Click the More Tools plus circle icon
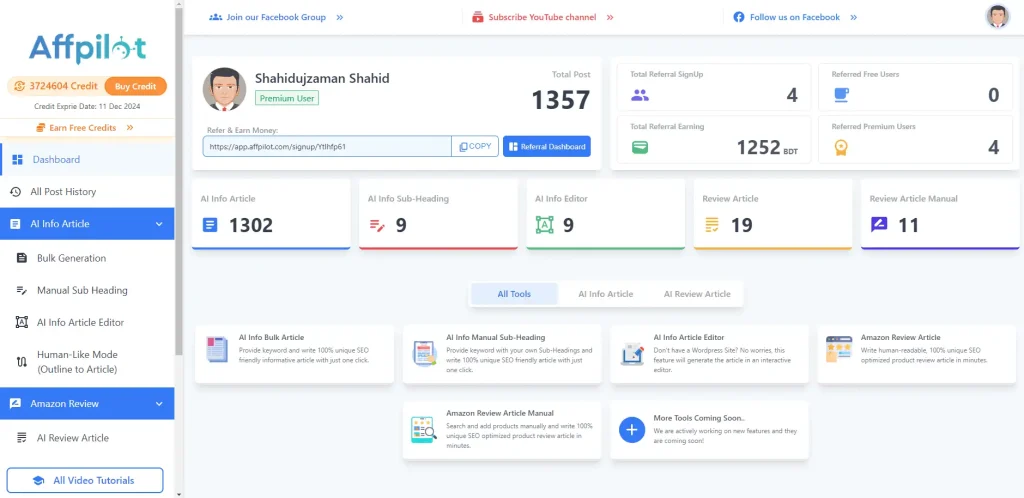 (x=632, y=429)
